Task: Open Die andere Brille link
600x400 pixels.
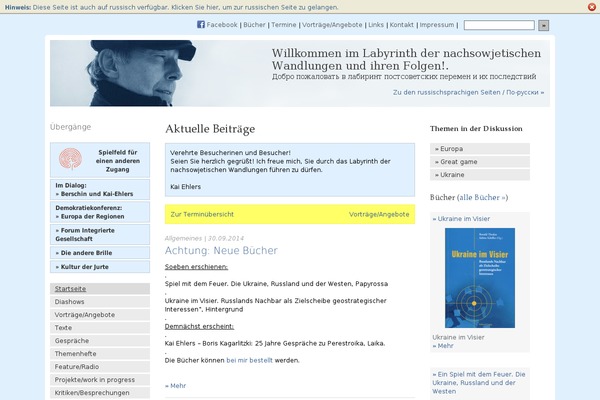Action: tap(84, 253)
